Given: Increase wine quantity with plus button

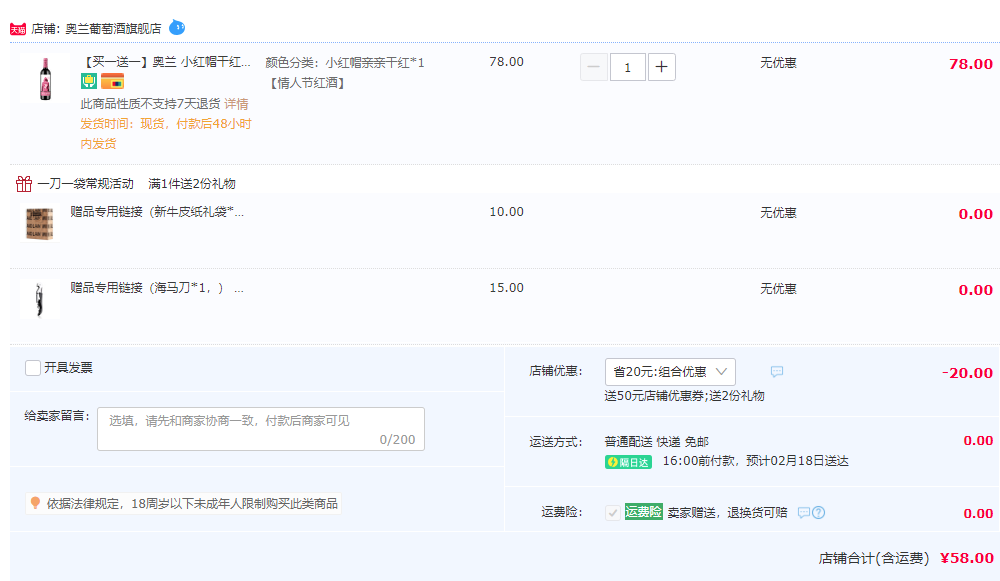Looking at the screenshot, I should (x=661, y=67).
